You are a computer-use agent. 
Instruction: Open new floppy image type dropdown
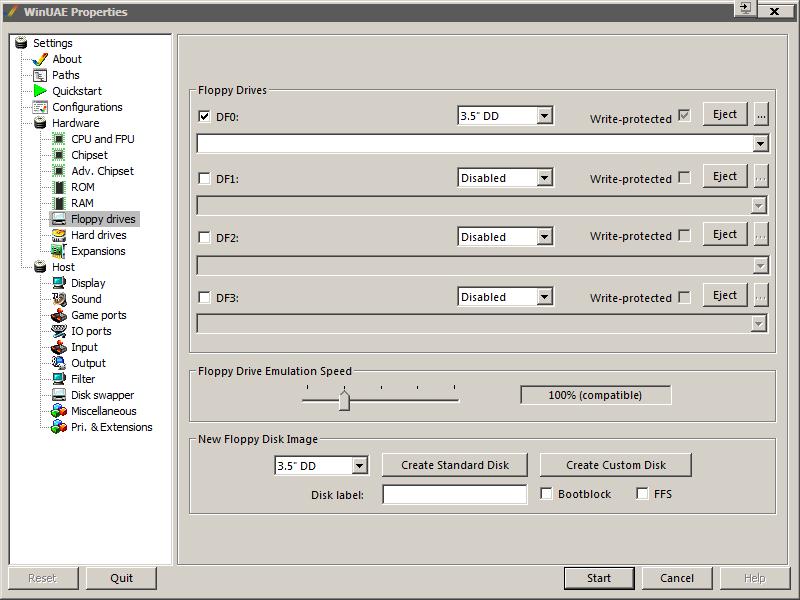[x=359, y=465]
